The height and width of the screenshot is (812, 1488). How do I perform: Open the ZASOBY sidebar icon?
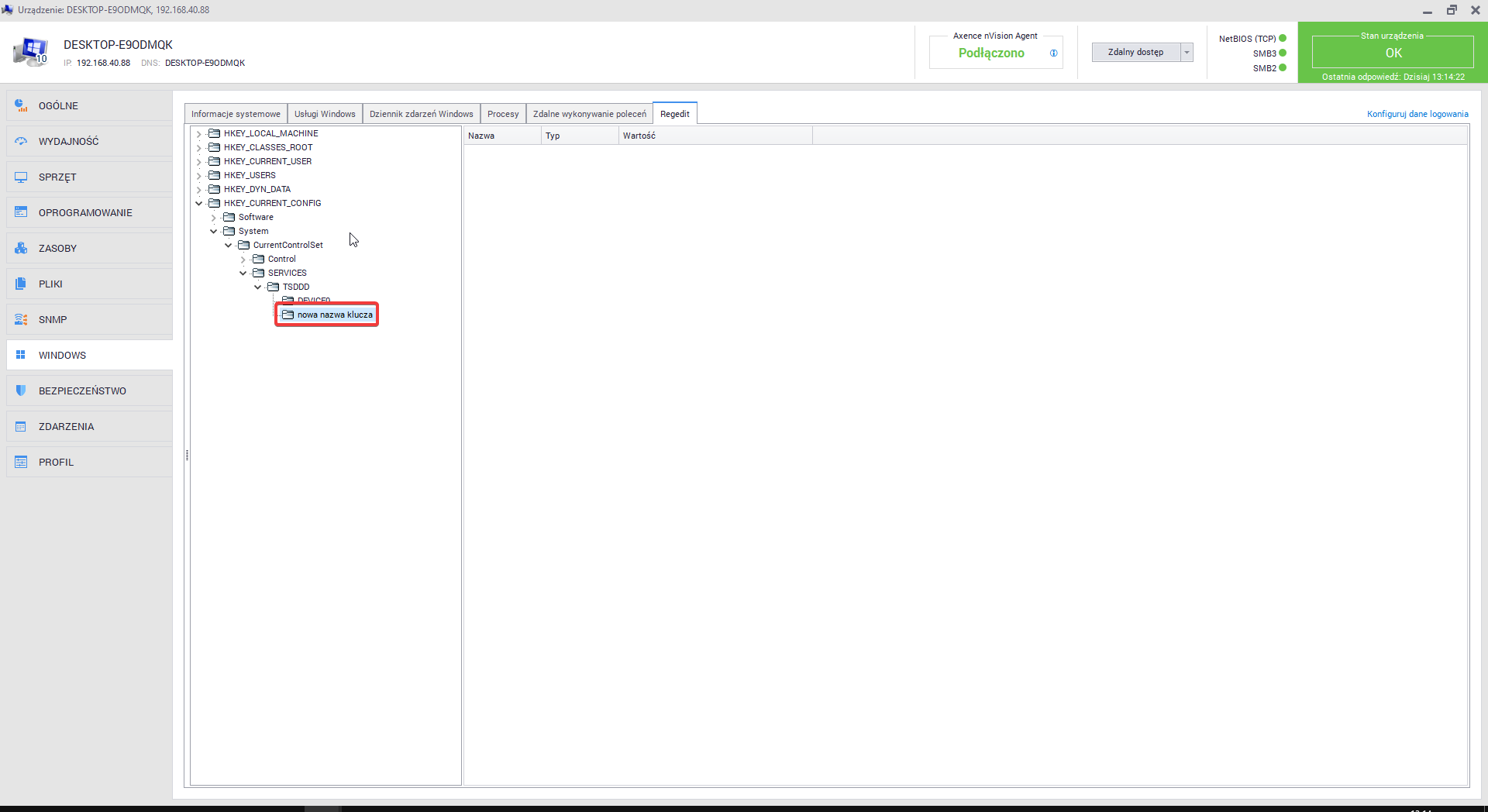(21, 248)
